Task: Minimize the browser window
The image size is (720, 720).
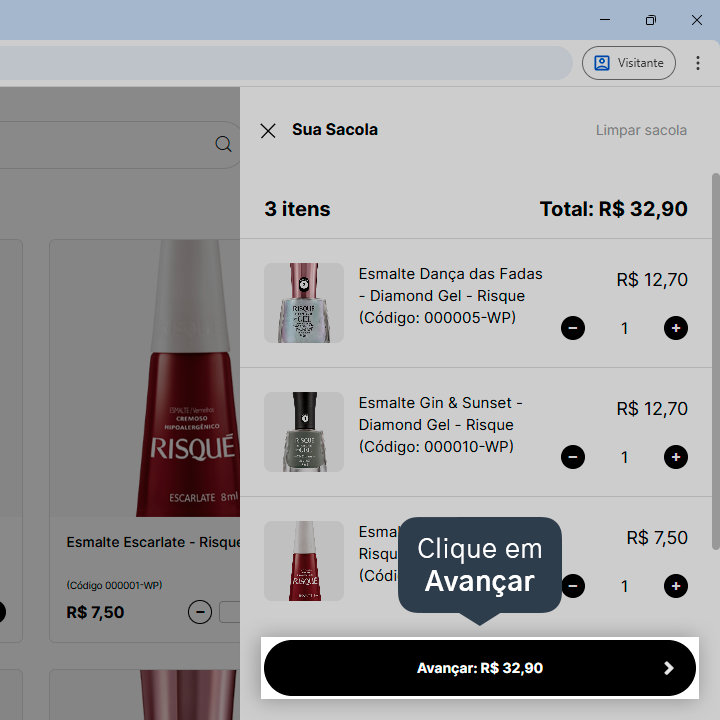Action: tap(605, 20)
